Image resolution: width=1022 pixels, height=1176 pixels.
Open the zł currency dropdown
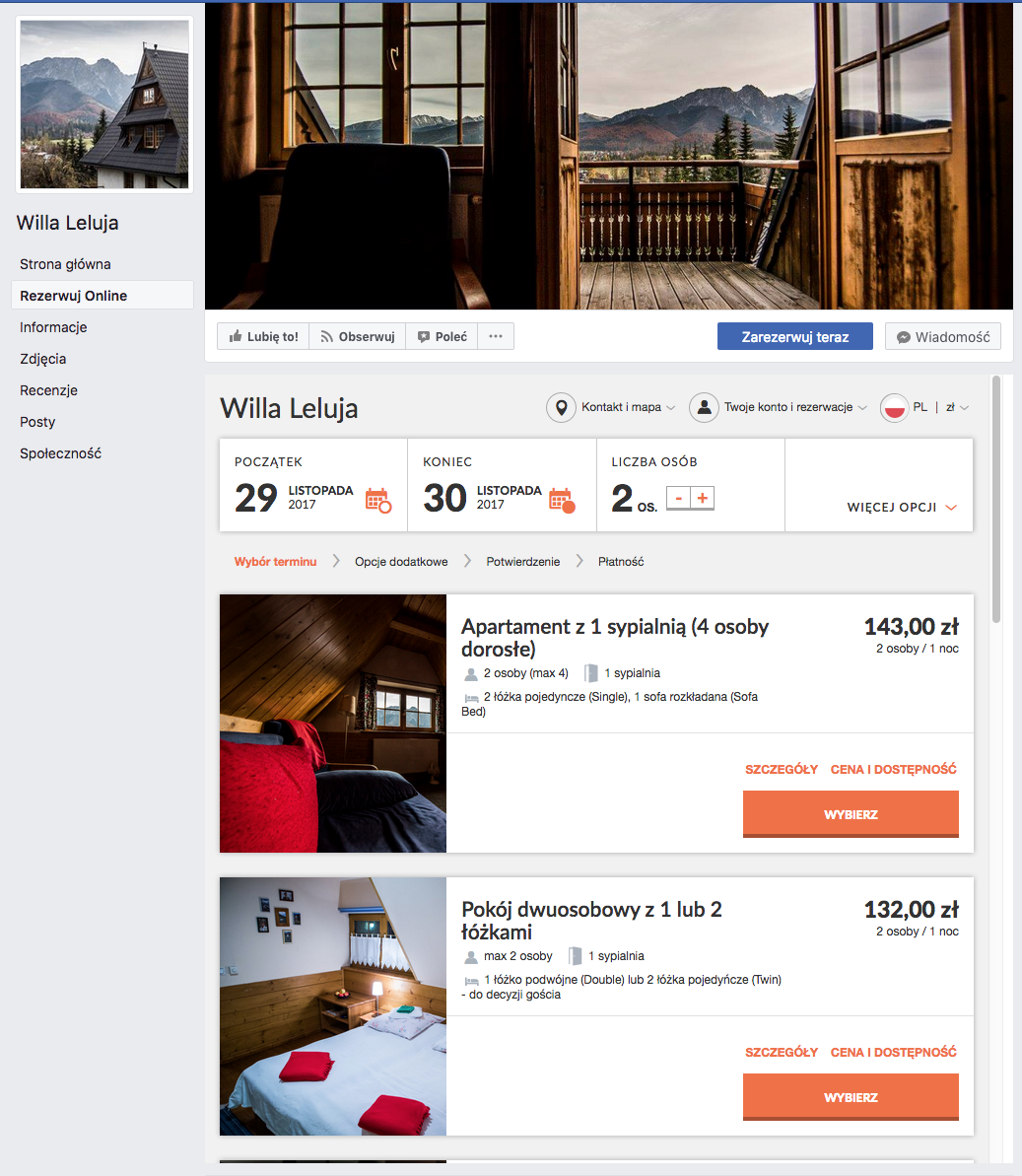click(x=958, y=407)
